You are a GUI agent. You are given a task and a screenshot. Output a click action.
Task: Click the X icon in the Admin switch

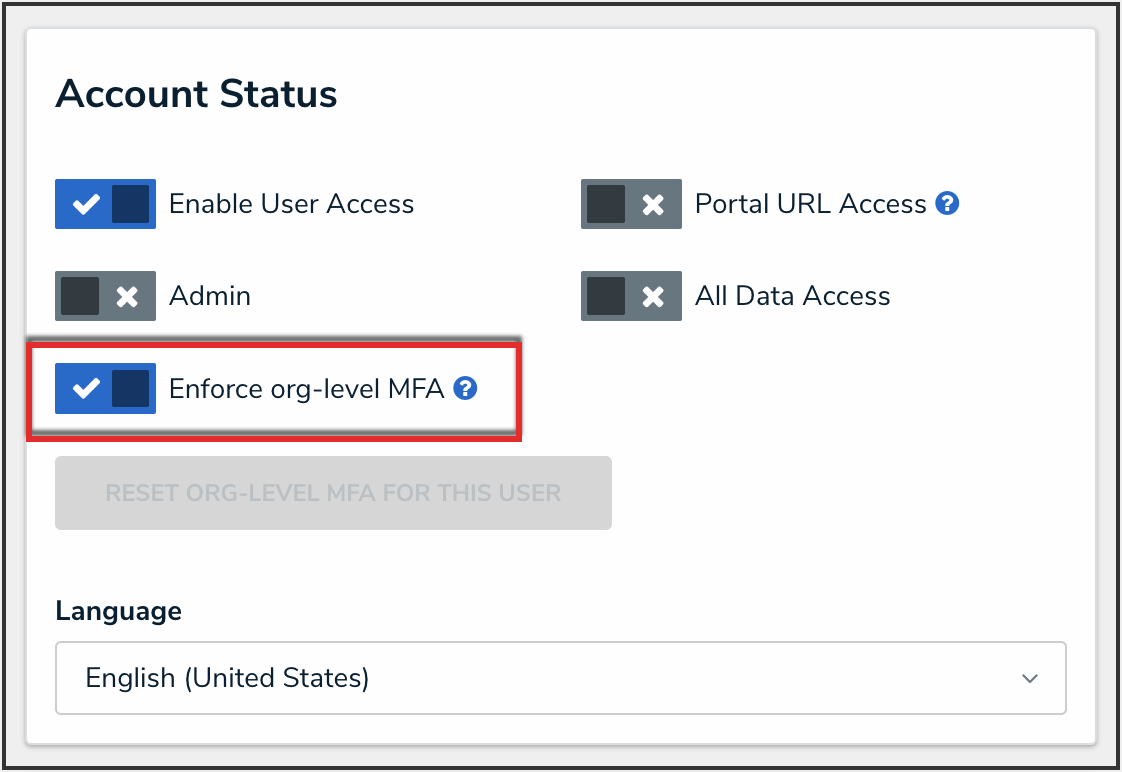(127, 296)
